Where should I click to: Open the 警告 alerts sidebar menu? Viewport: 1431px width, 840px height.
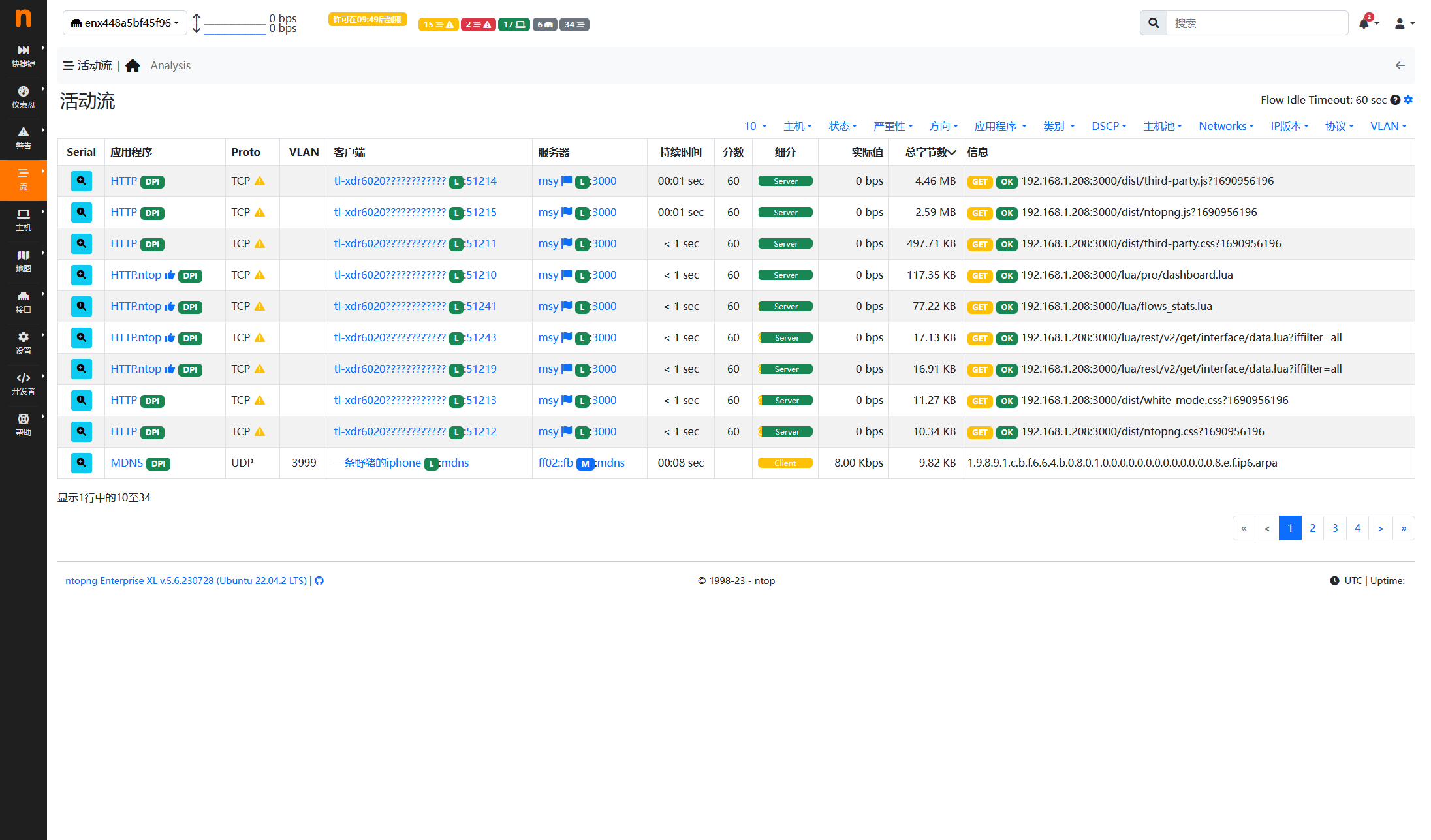[x=24, y=138]
